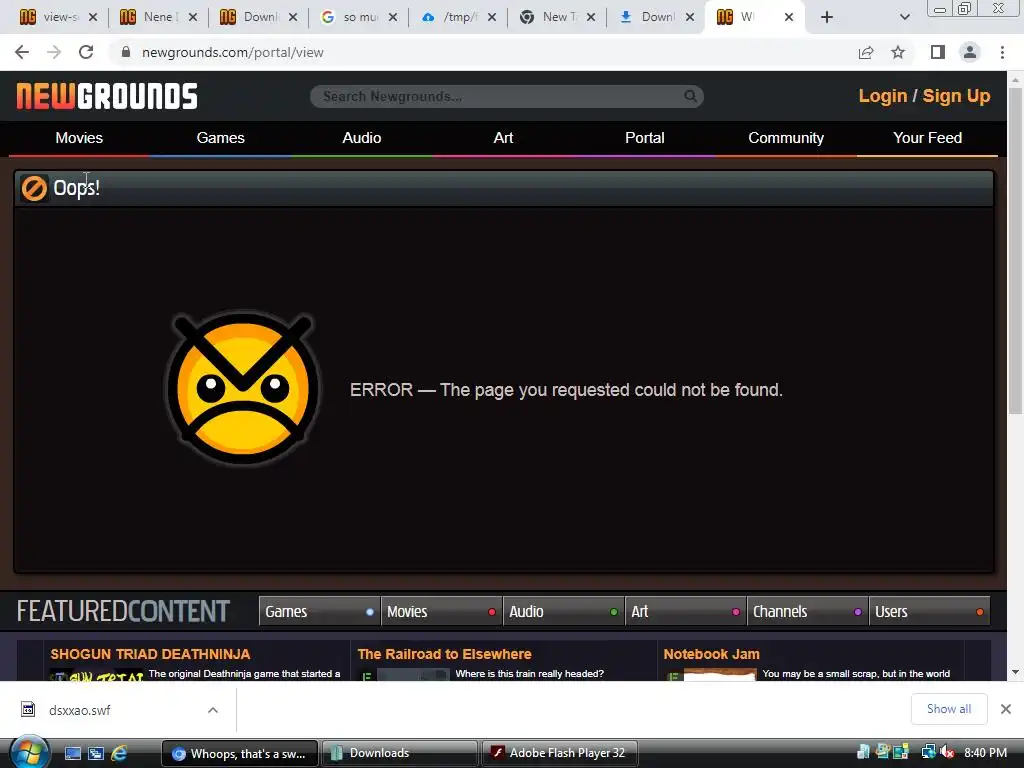Screen dimensions: 1024x768
Task: Switch to Adobe Flash Player 32 window
Action: (560, 753)
